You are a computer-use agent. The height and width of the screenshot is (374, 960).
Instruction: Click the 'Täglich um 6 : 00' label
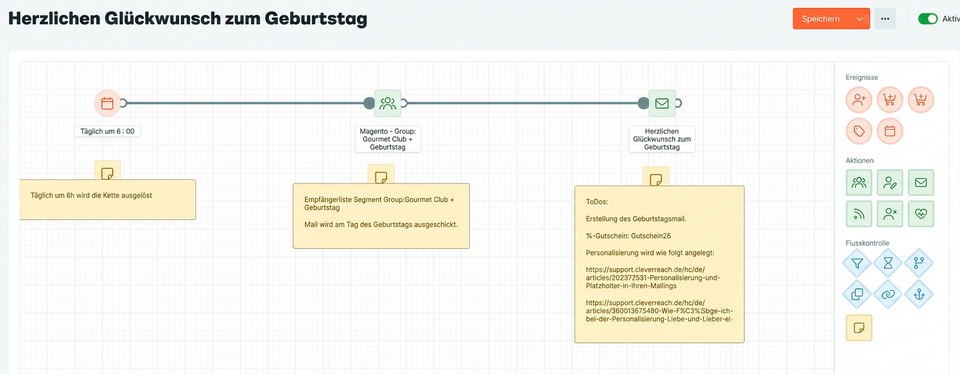[107, 131]
